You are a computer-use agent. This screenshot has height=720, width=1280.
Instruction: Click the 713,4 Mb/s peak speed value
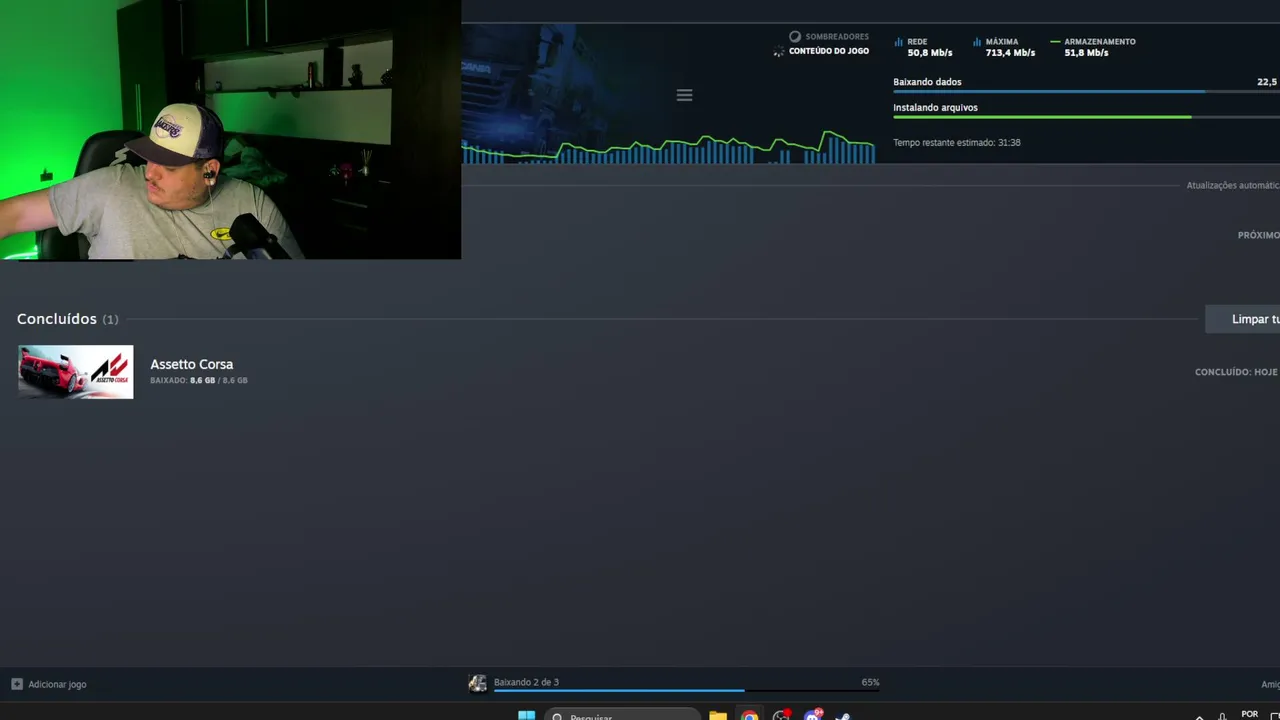(1010, 53)
